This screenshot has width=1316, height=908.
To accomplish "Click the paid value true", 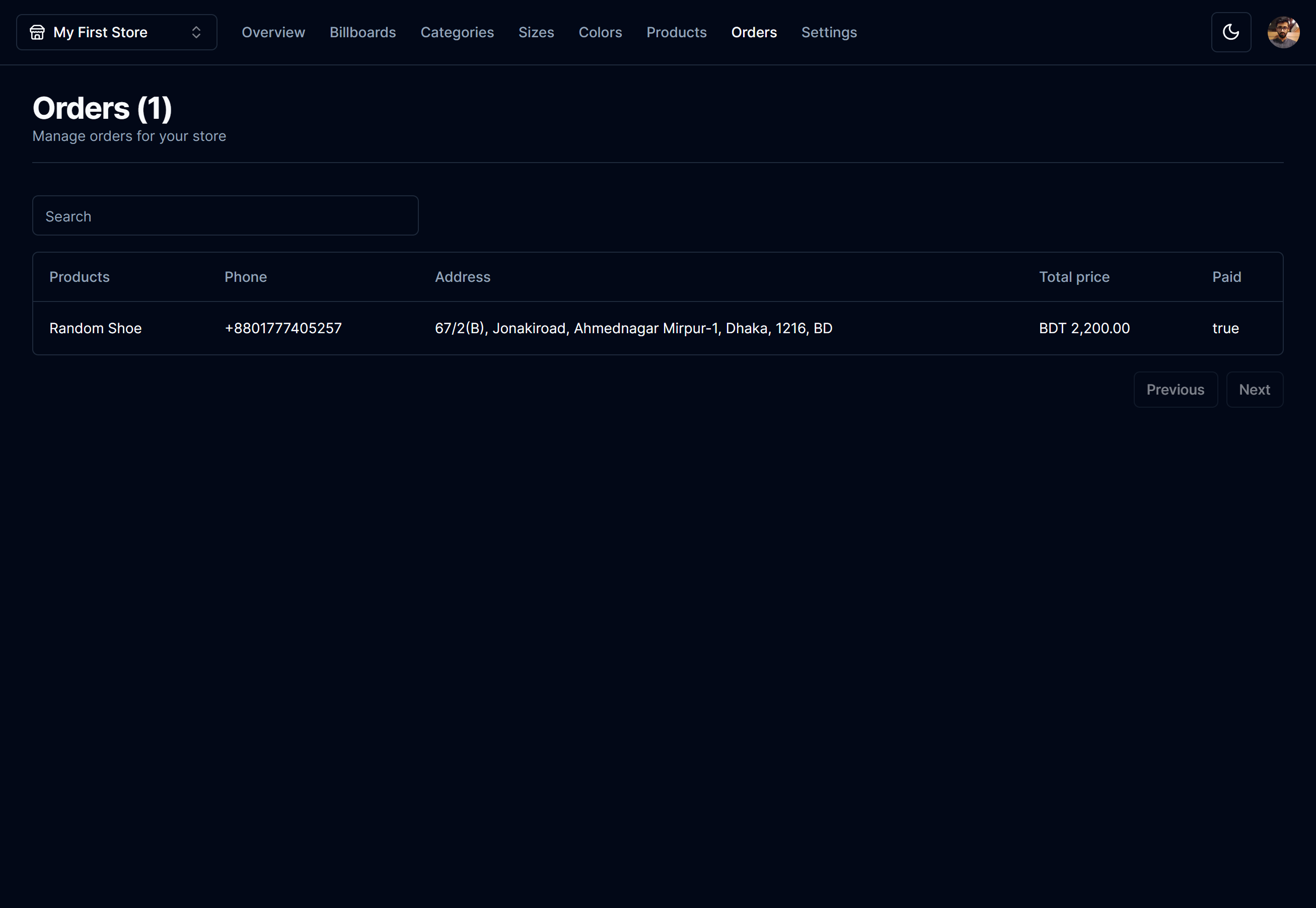I will tap(1225, 328).
